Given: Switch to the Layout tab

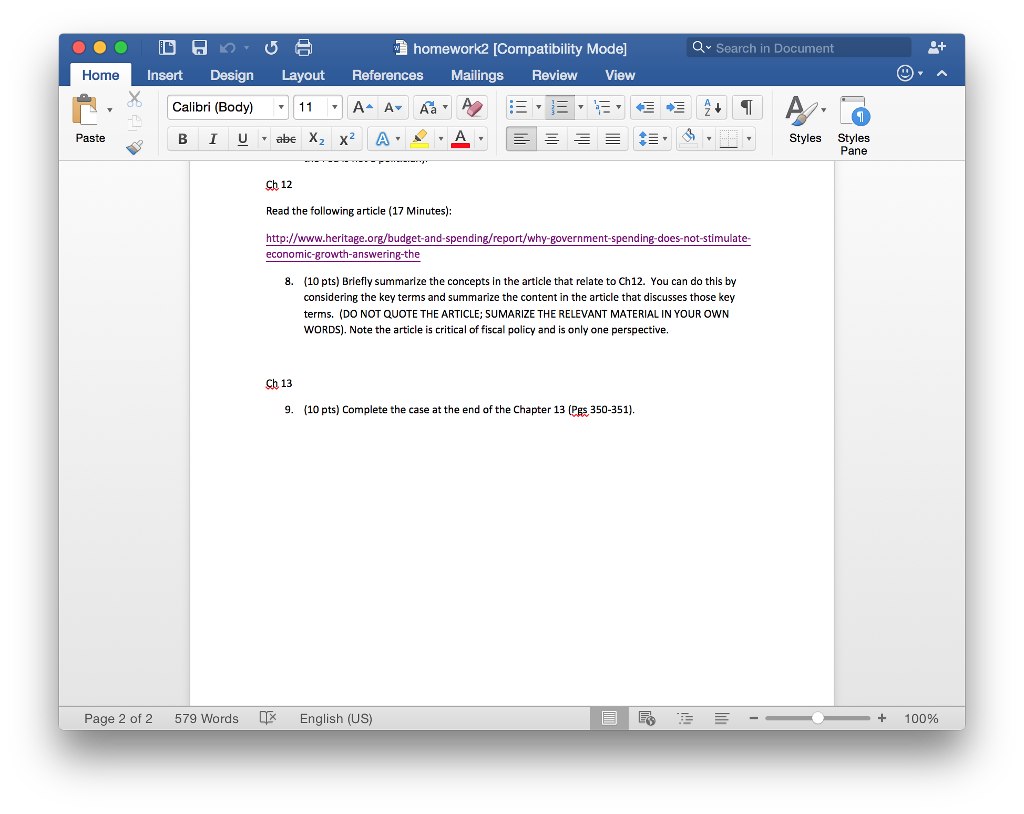Looking at the screenshot, I should pos(302,75).
